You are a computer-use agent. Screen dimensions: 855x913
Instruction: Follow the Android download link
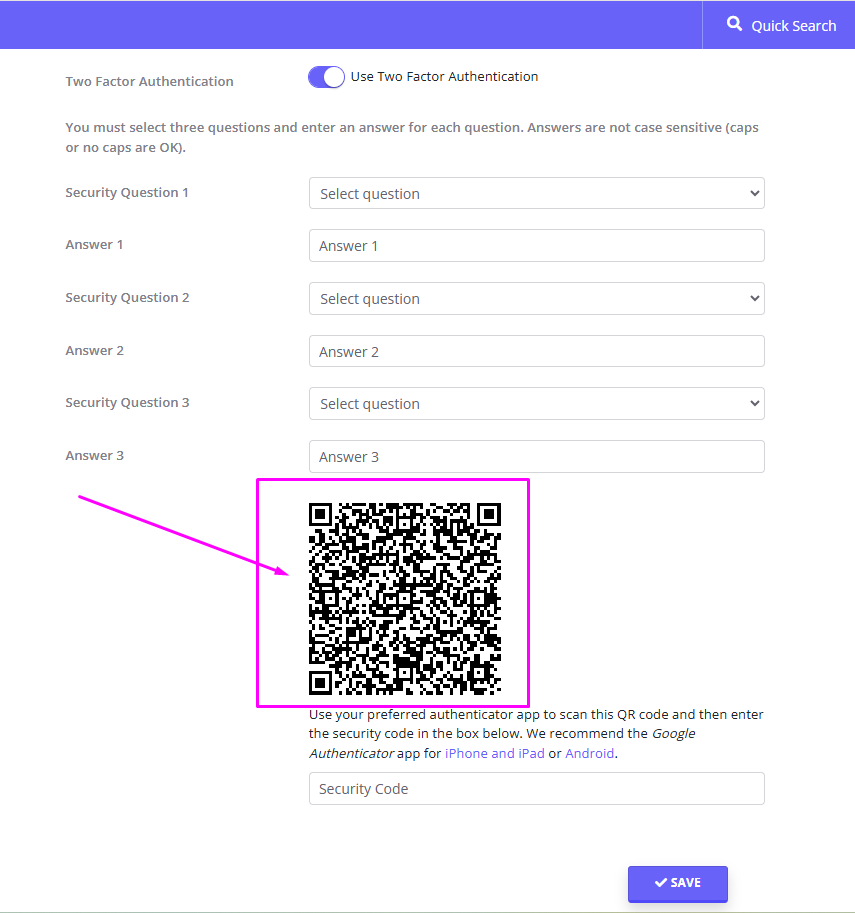coord(589,753)
